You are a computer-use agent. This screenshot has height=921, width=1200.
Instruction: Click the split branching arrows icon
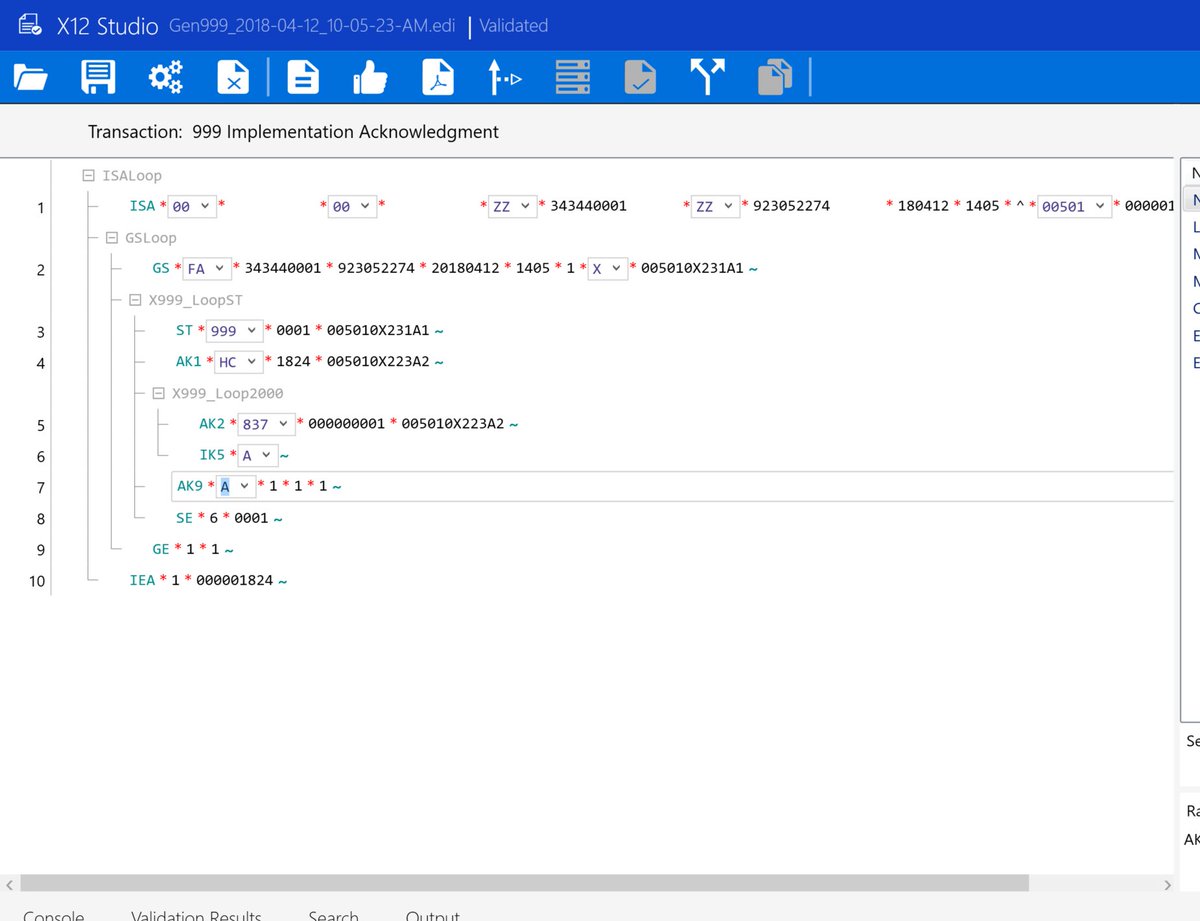click(708, 78)
